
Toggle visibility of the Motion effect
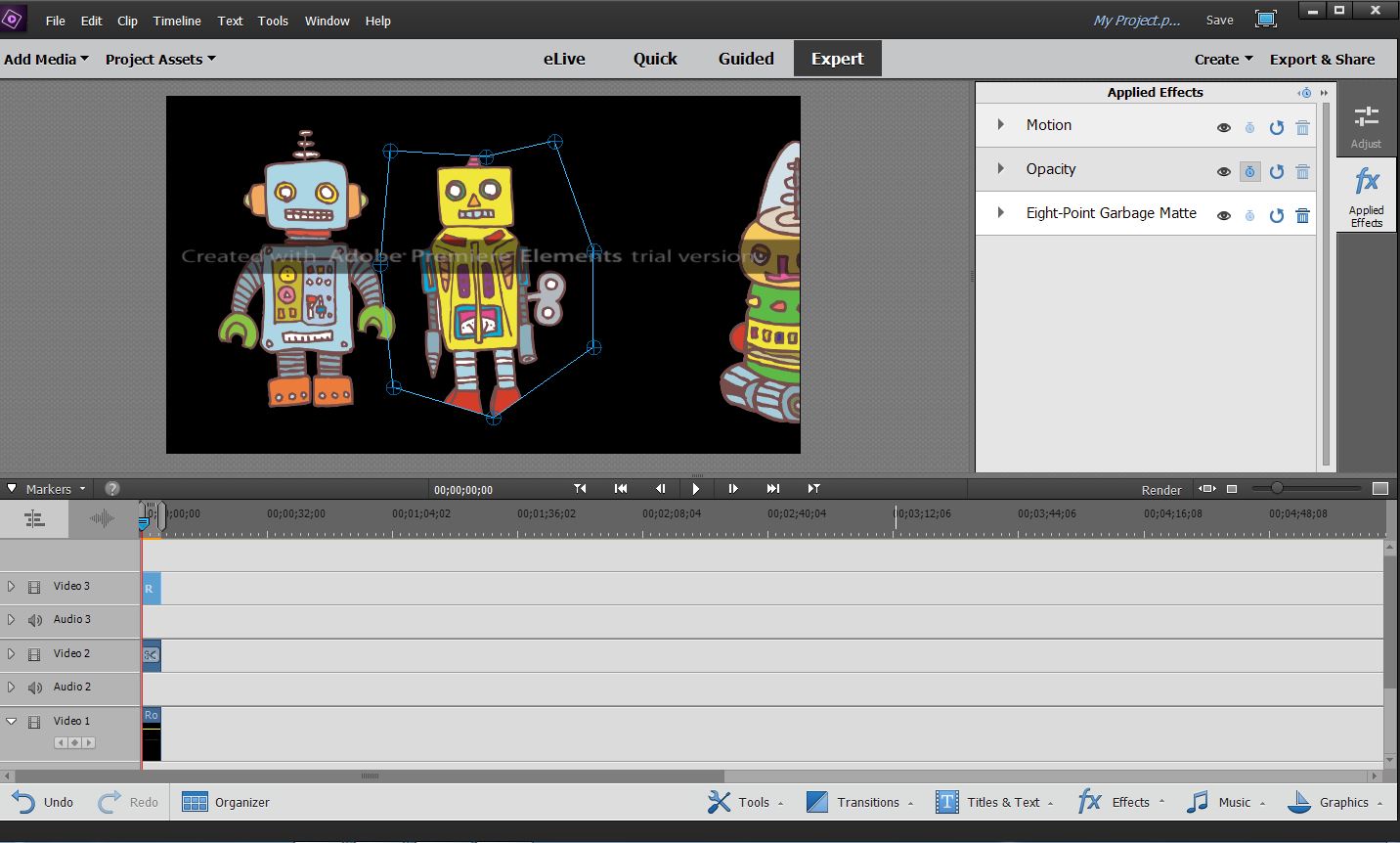tap(1223, 128)
